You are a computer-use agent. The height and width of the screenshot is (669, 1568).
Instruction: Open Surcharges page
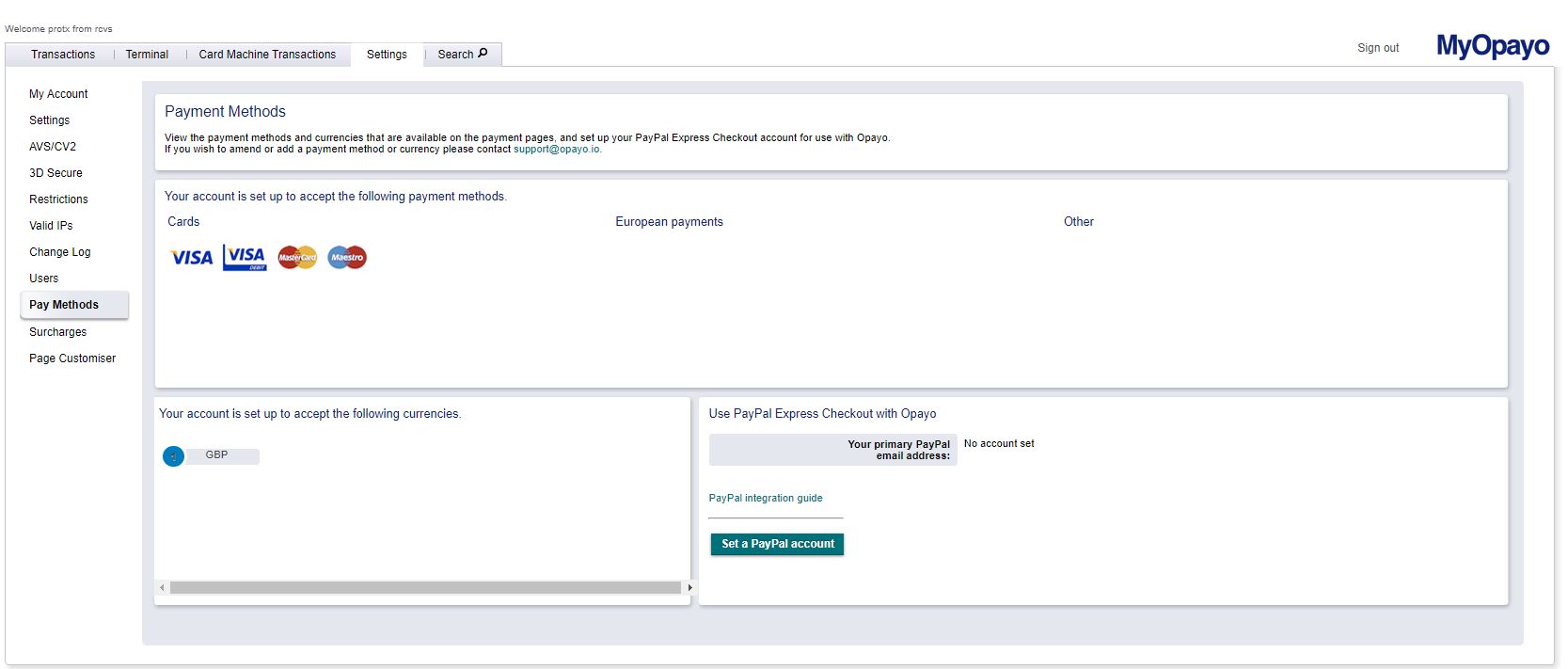pos(57,332)
